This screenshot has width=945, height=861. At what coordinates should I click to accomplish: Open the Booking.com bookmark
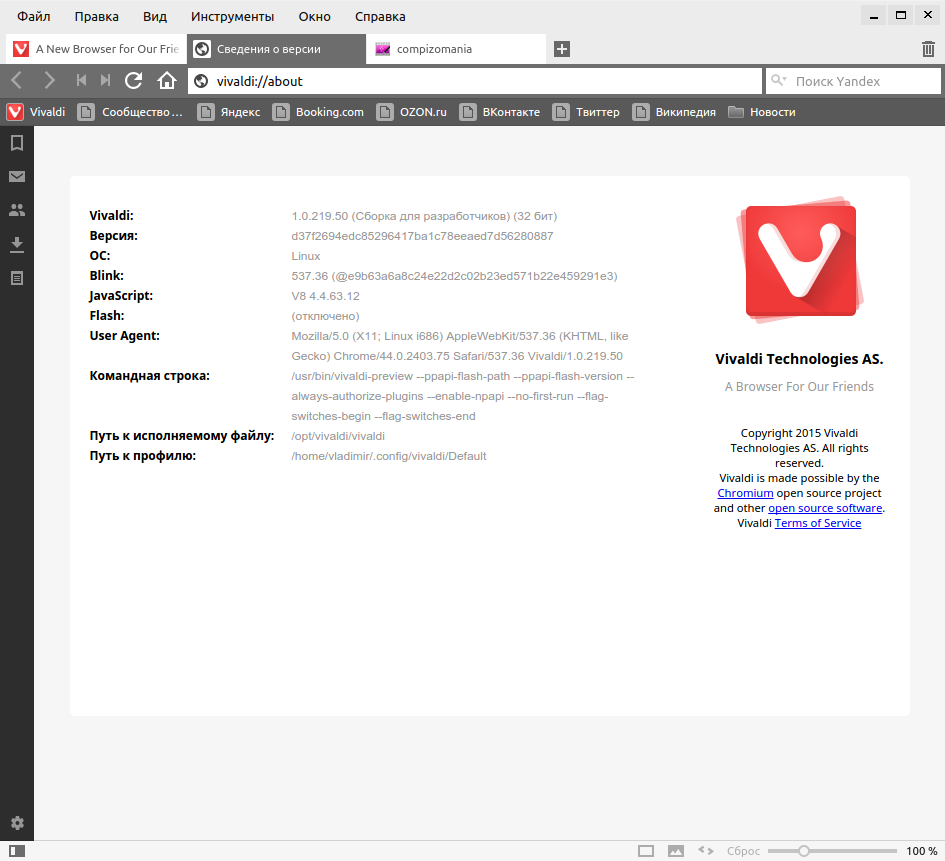319,112
